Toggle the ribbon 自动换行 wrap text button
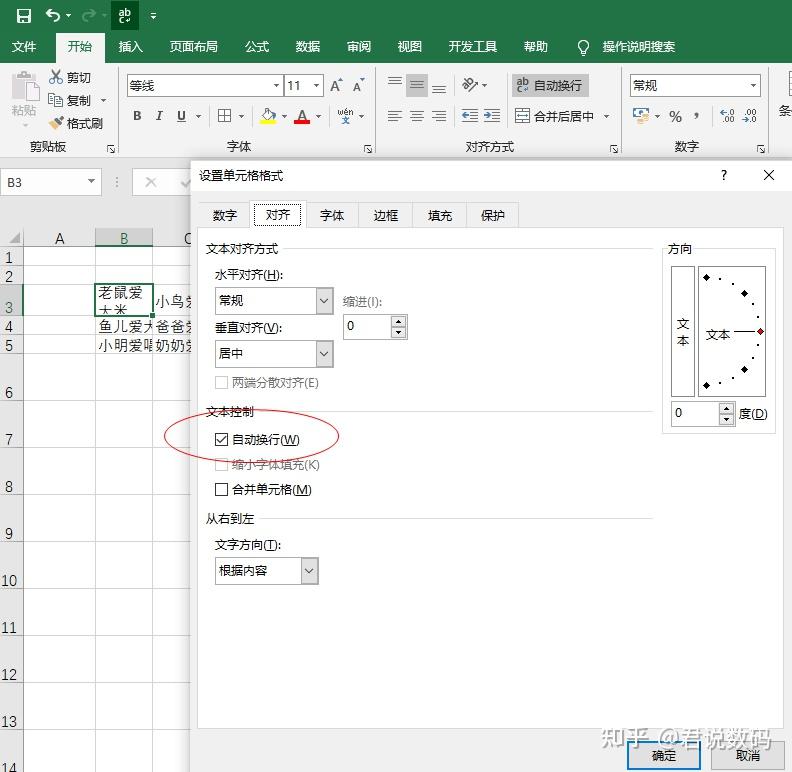The image size is (792, 772). point(550,85)
